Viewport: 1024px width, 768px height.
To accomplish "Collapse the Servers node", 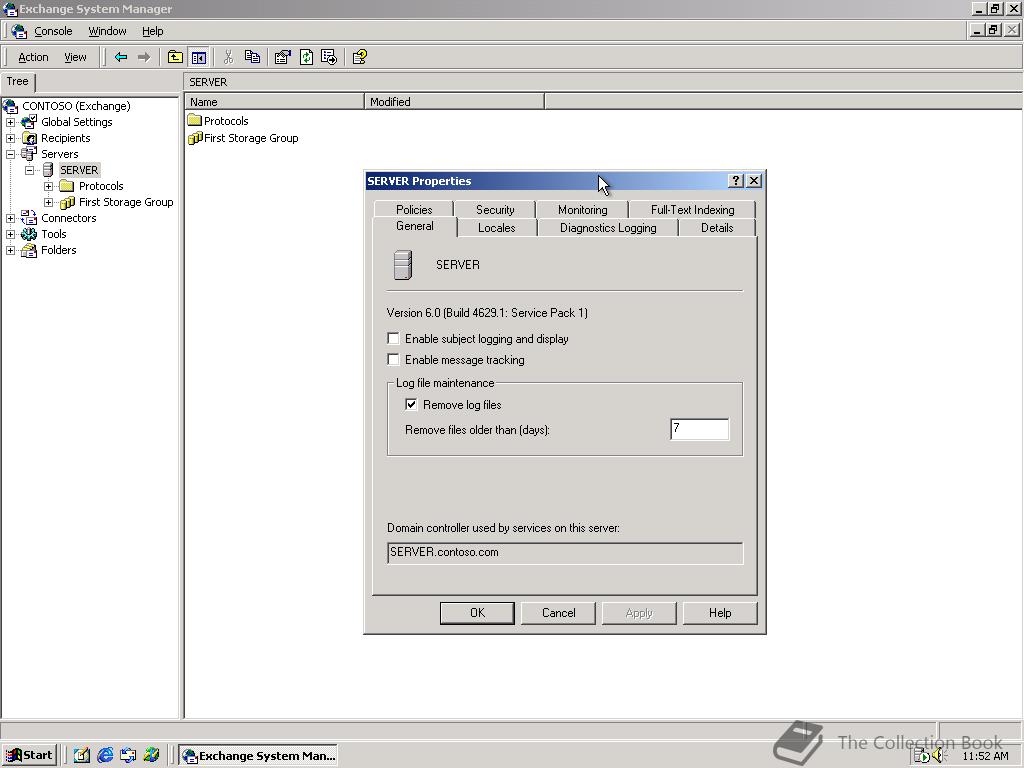I will [10, 154].
